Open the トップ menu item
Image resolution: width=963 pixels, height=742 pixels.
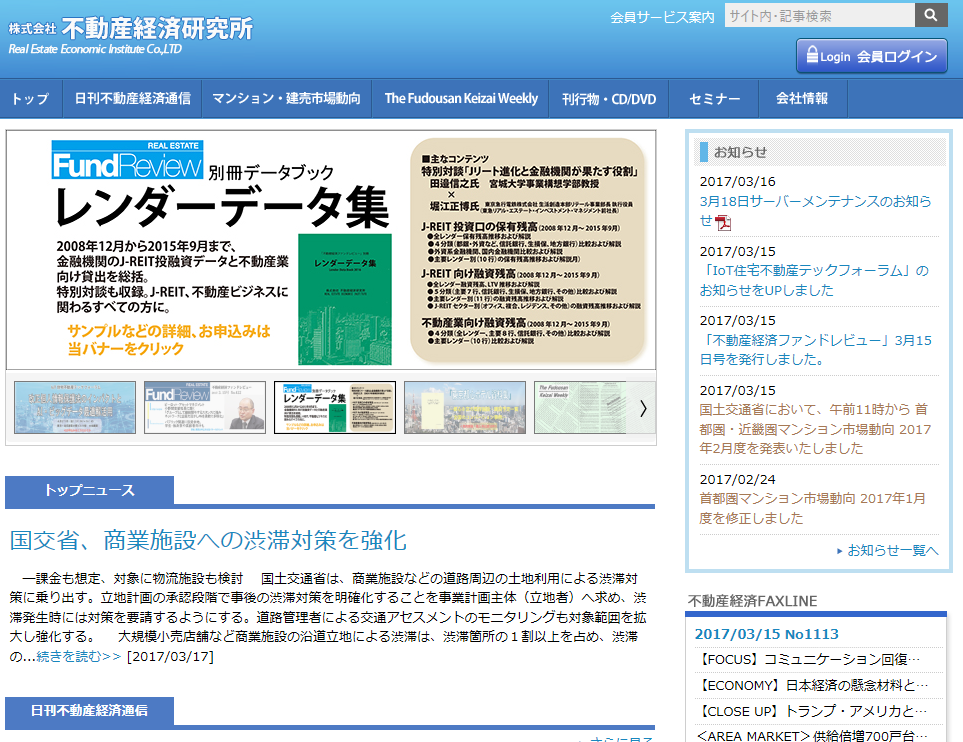point(31,98)
